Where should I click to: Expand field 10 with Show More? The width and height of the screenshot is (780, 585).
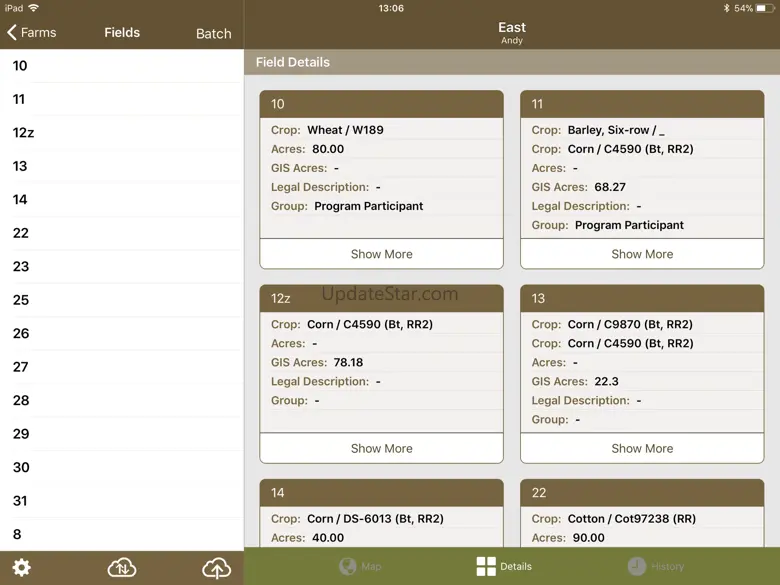[x=381, y=254]
